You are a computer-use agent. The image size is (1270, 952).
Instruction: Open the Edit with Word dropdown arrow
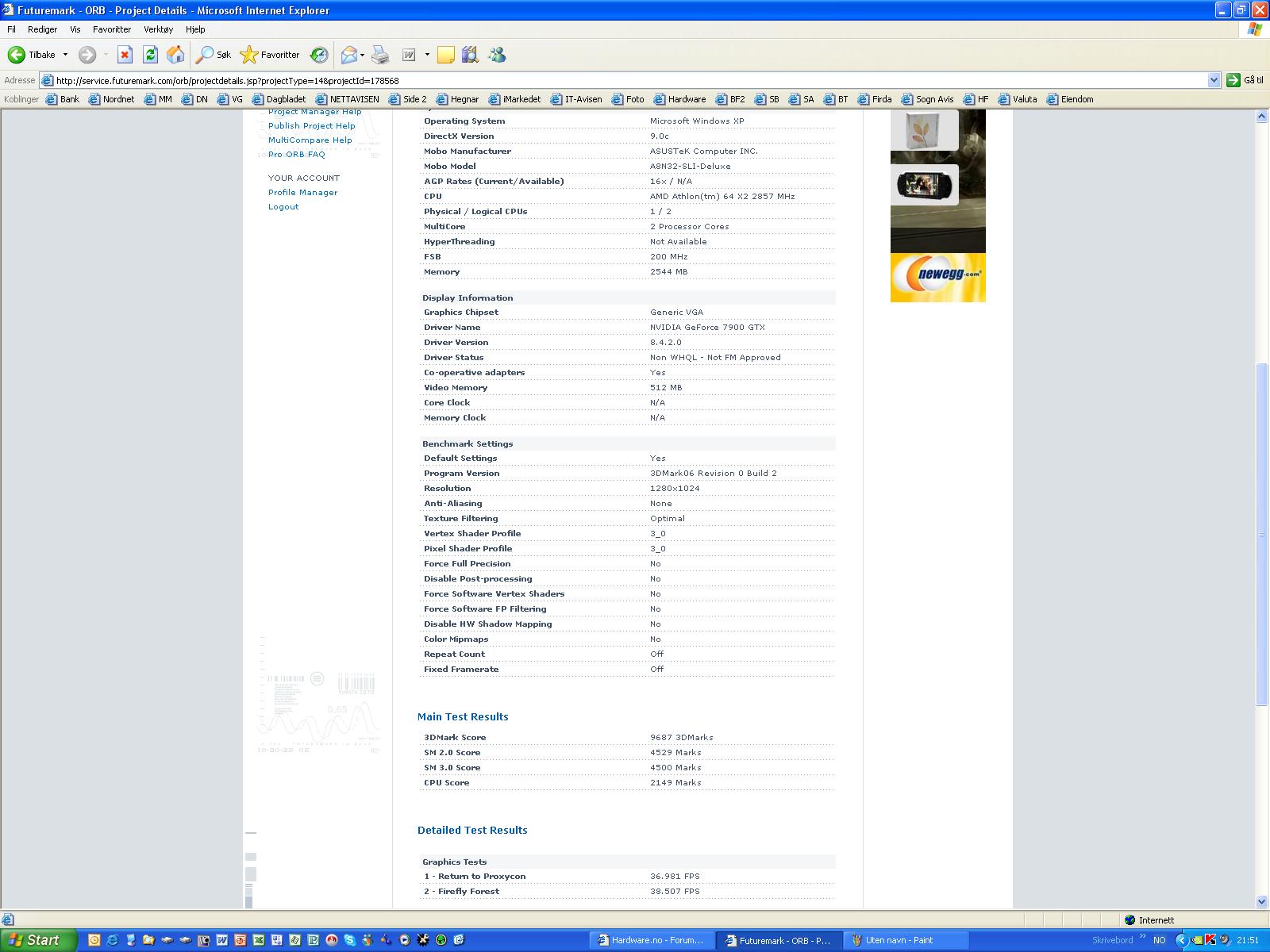pos(427,55)
